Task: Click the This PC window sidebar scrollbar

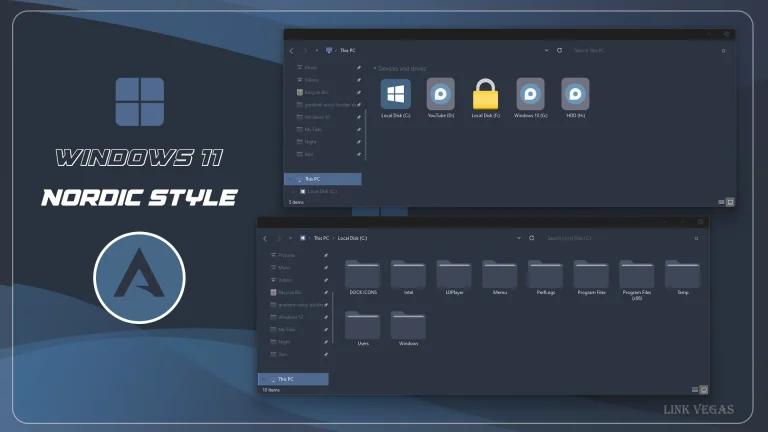Action: click(365, 135)
